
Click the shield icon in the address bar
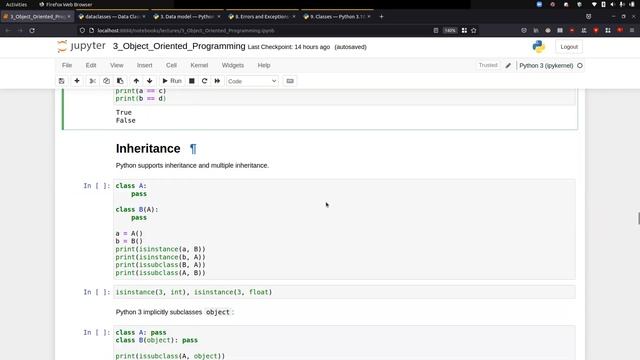coord(82,31)
